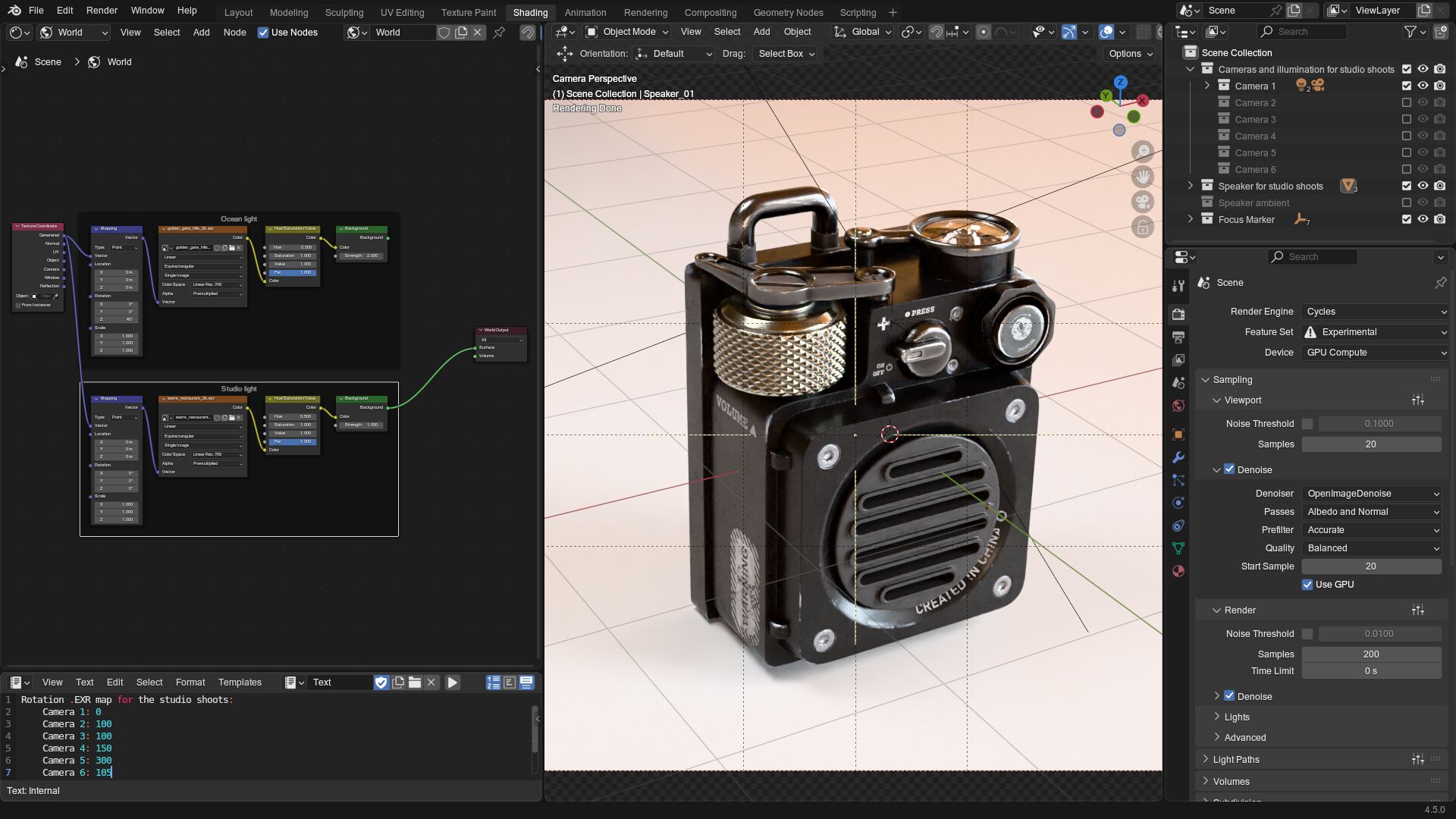Open the World properties tab icon
The width and height of the screenshot is (1456, 819).
click(1178, 406)
